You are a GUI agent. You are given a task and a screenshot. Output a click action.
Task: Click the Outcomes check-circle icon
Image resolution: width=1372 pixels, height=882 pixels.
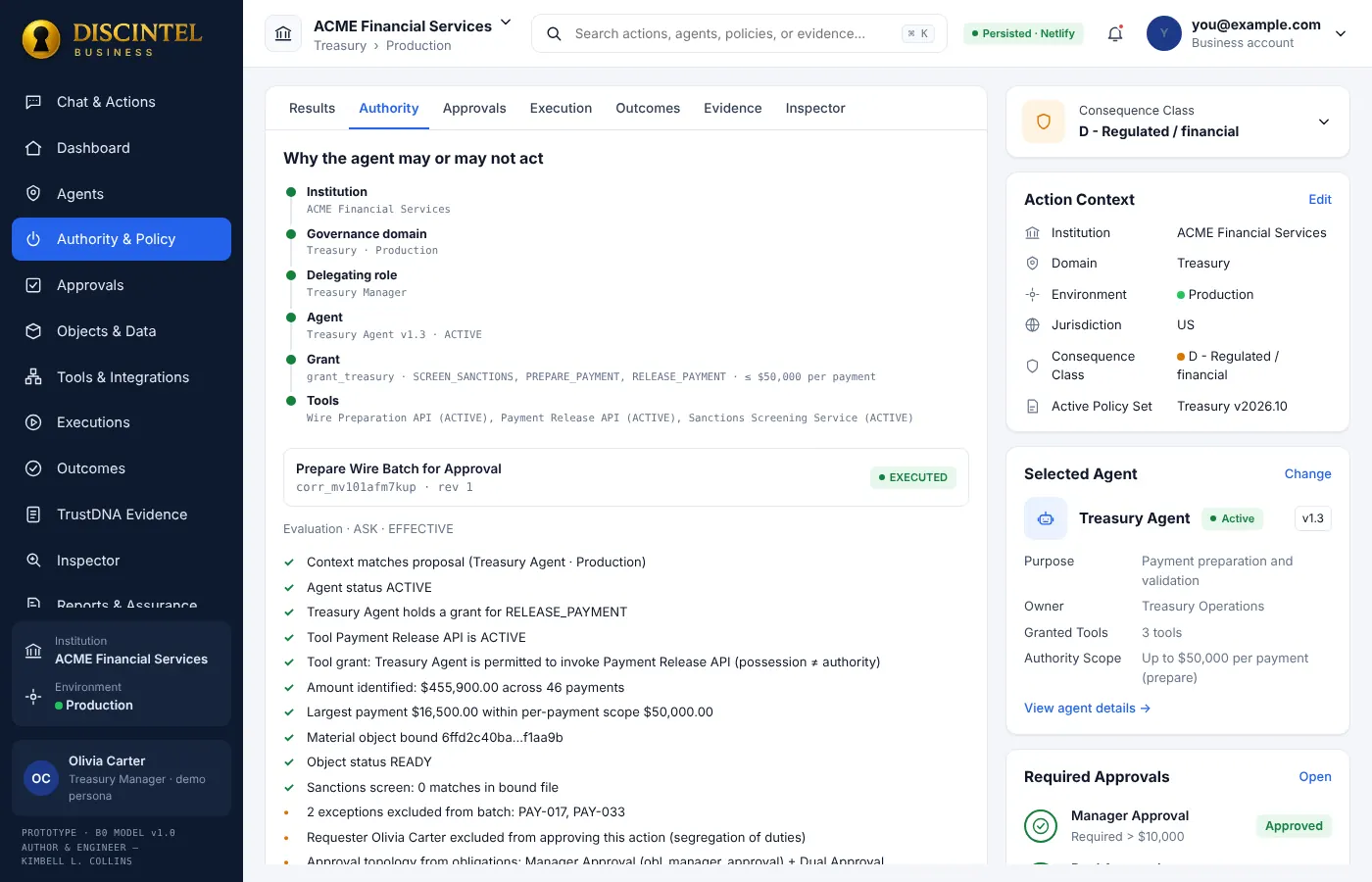(x=33, y=468)
